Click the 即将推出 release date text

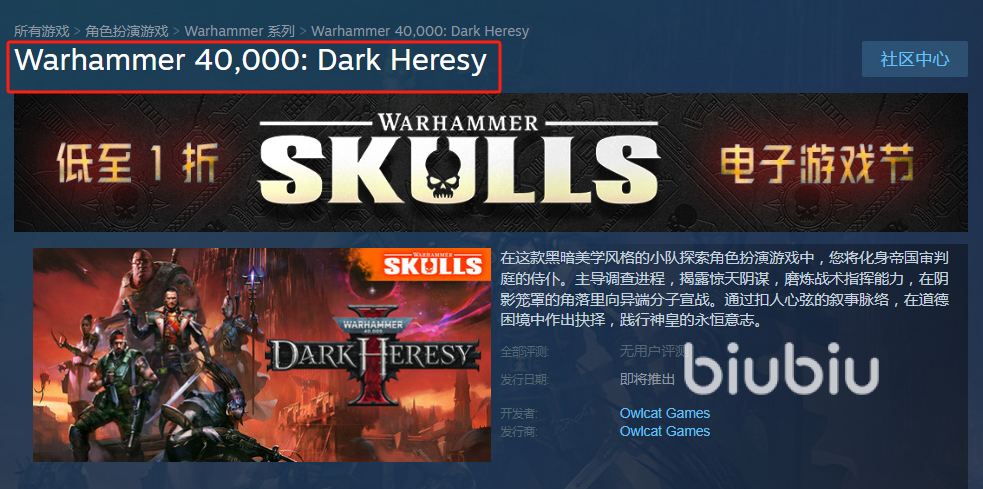(x=647, y=379)
